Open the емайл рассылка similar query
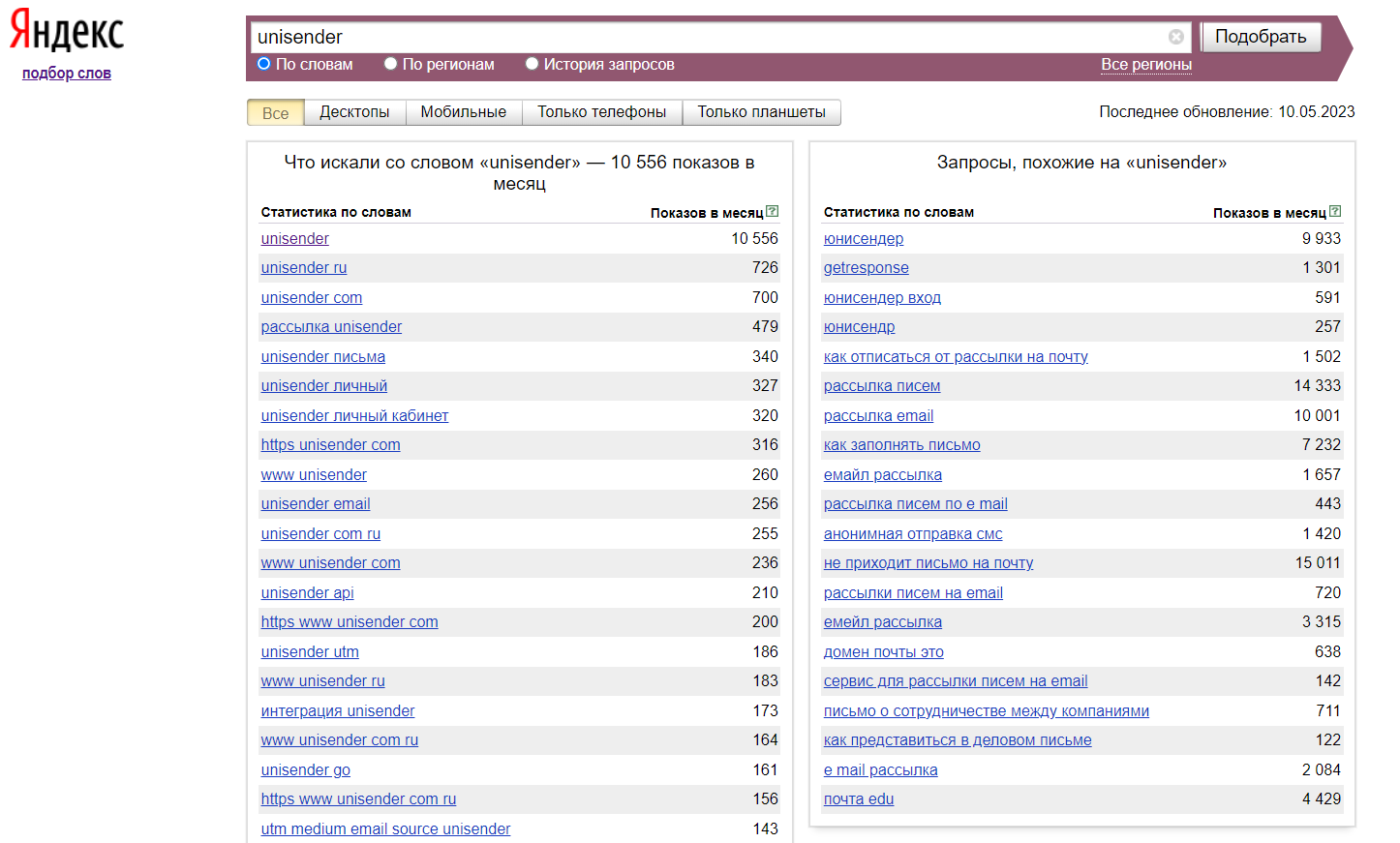This screenshot has height=843, width=1400. tap(883, 475)
